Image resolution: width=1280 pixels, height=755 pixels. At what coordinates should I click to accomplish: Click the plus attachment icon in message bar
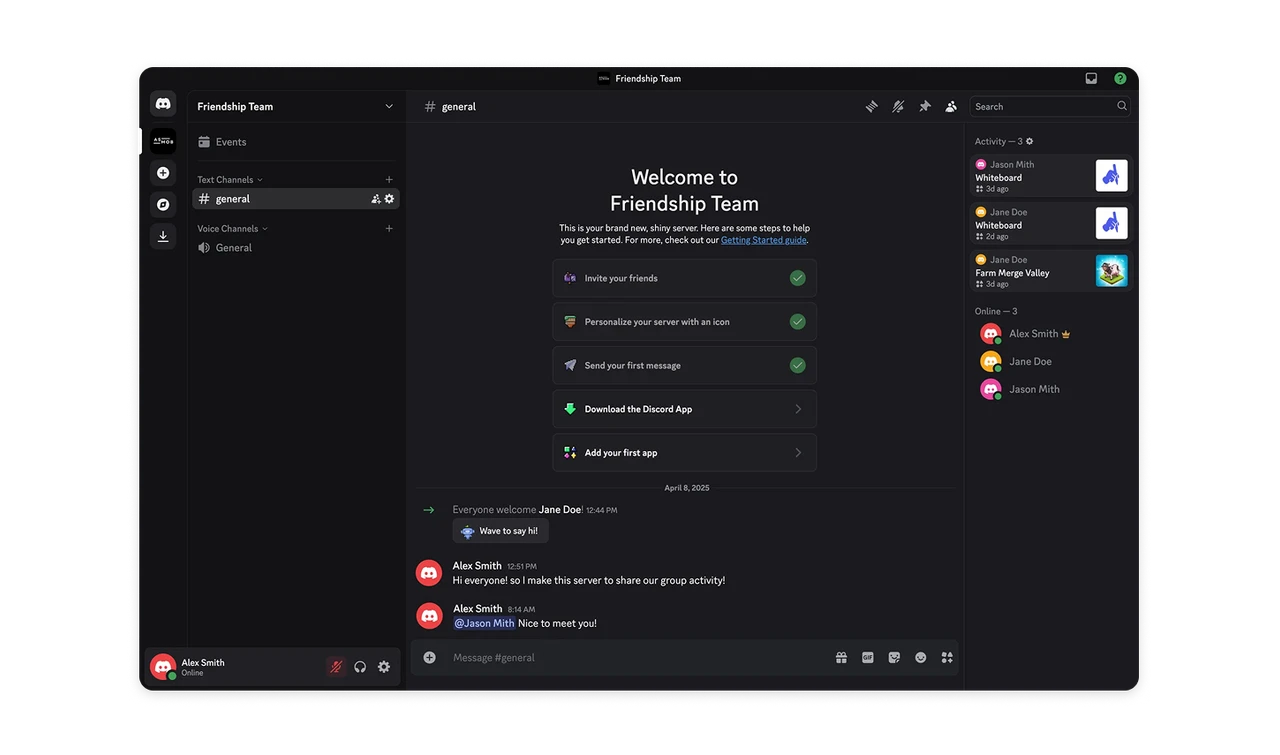click(429, 657)
